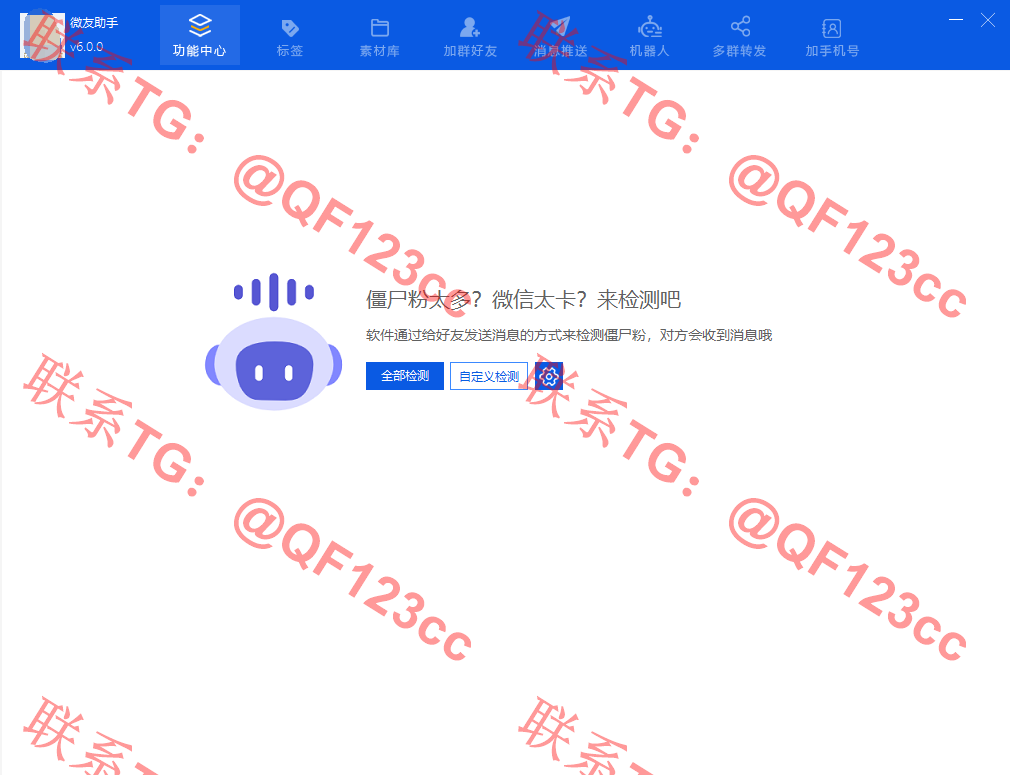The height and width of the screenshot is (775, 1010).
Task: Click the 自定义检测 button
Action: 489,376
